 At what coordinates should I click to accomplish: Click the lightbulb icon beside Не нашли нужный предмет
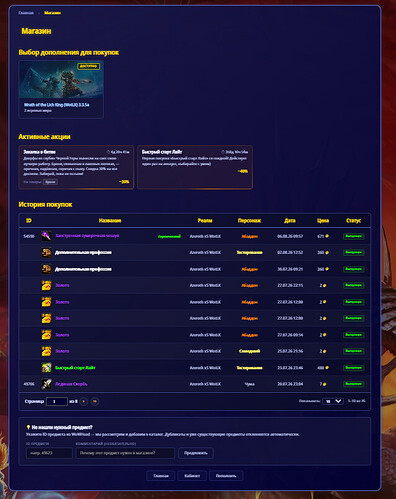[x=28, y=427]
